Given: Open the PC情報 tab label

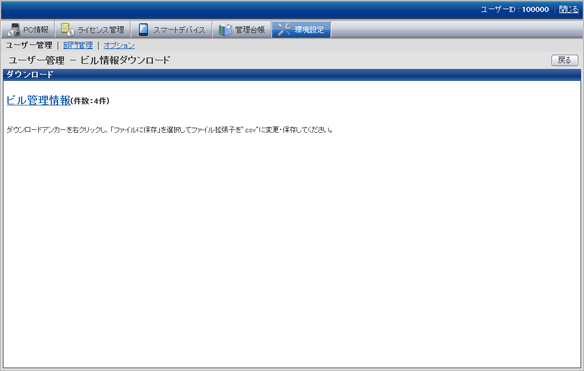Looking at the screenshot, I should click(36, 30).
